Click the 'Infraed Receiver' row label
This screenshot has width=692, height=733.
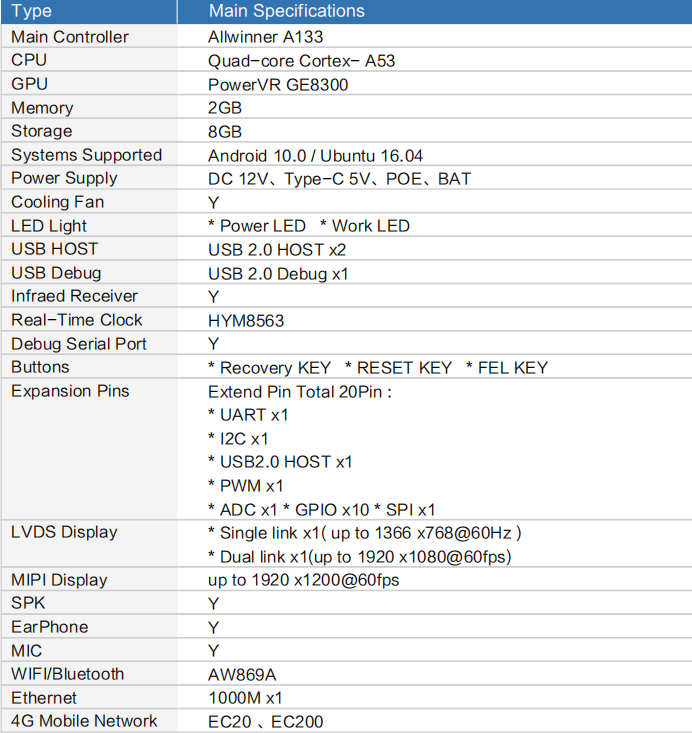pos(74,296)
